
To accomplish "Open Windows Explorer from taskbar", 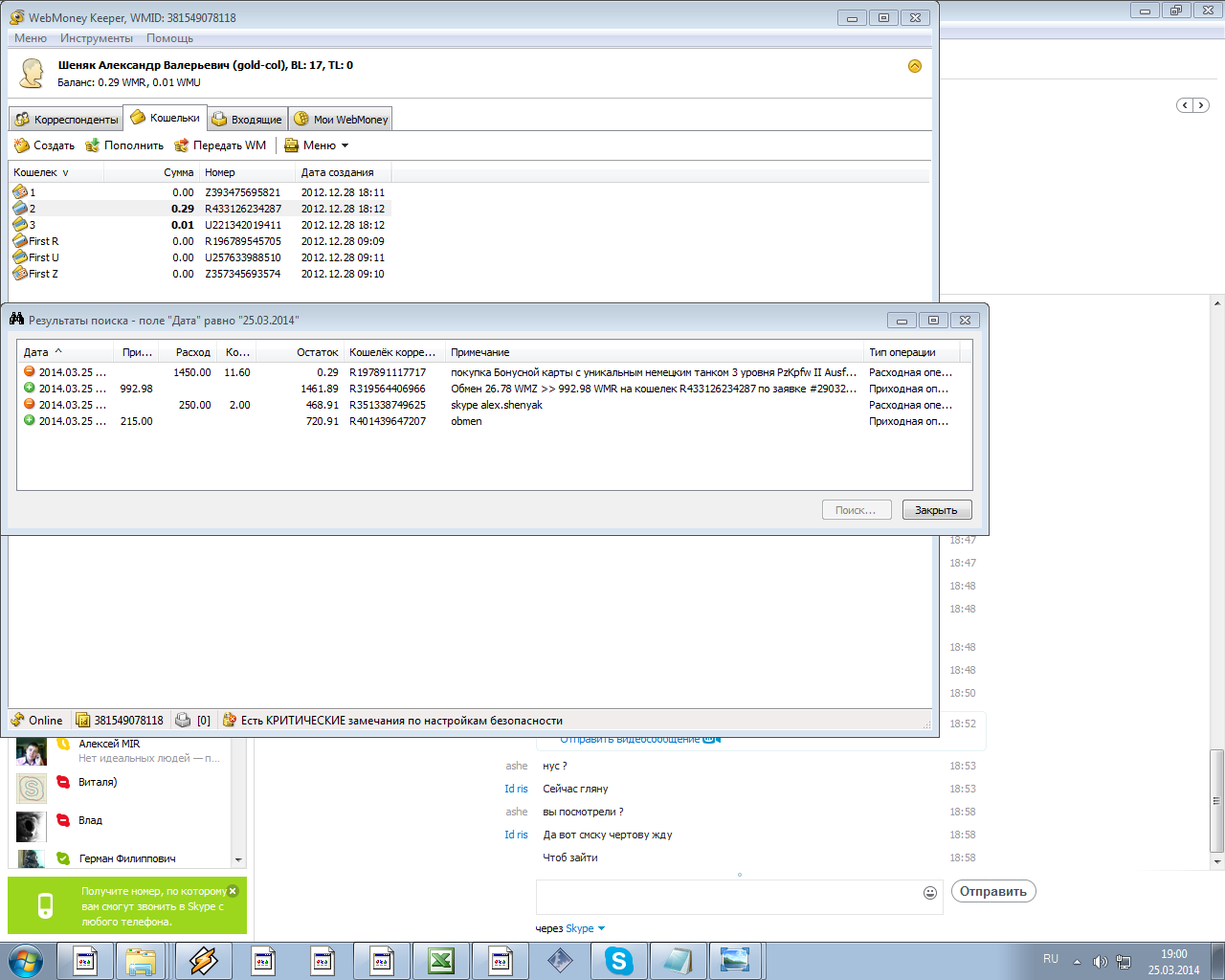I will pyautogui.click(x=142, y=961).
